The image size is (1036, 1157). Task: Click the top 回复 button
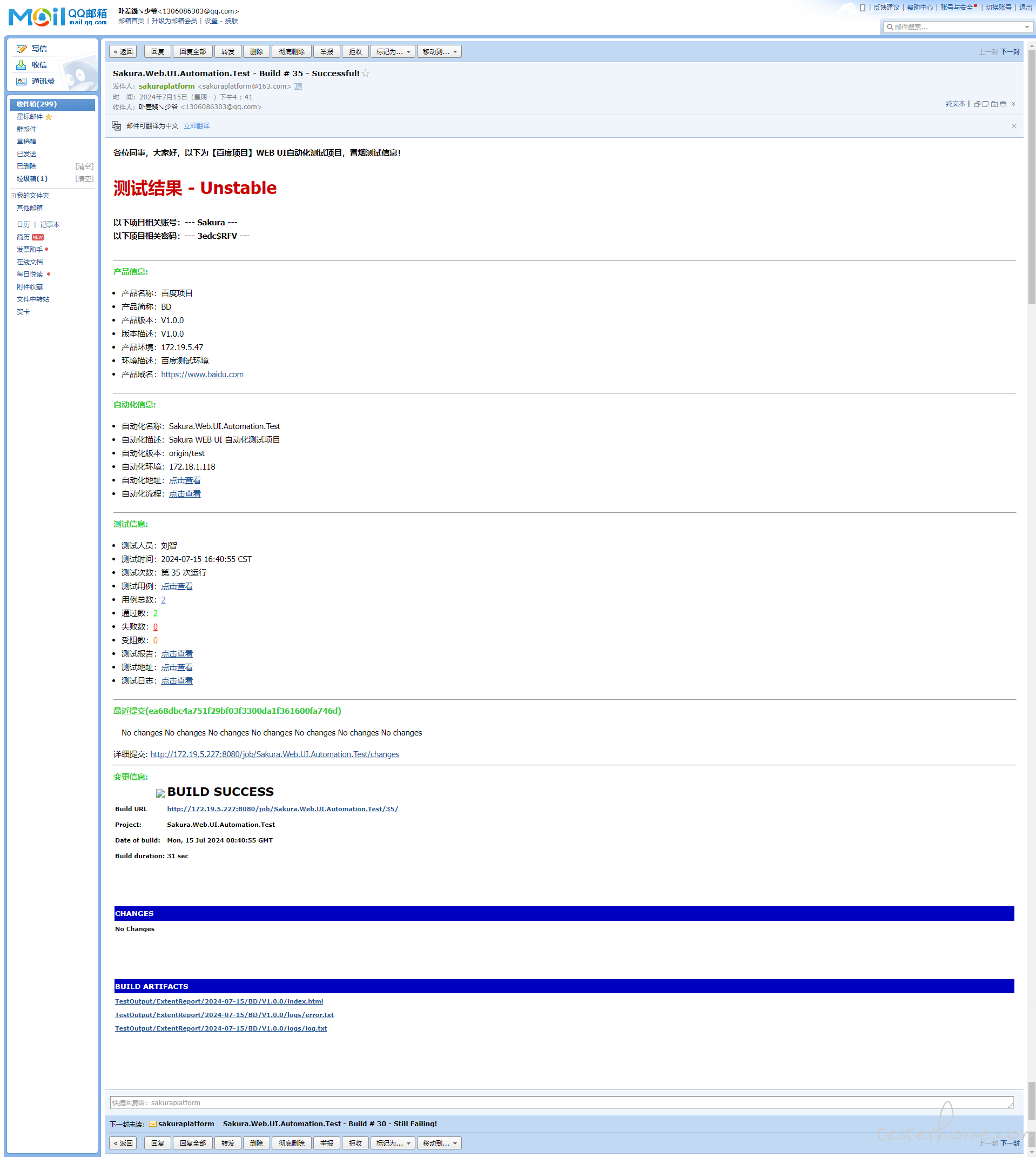click(158, 52)
